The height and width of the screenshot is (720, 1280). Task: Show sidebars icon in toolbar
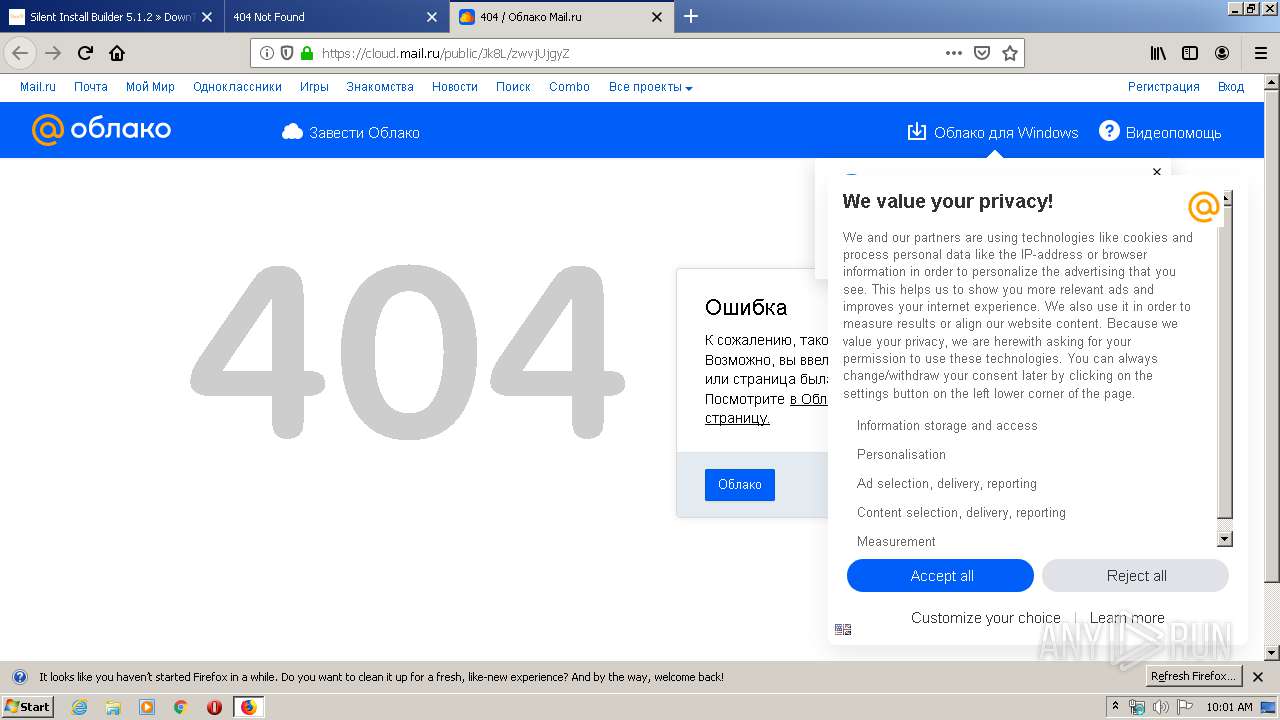1190,53
